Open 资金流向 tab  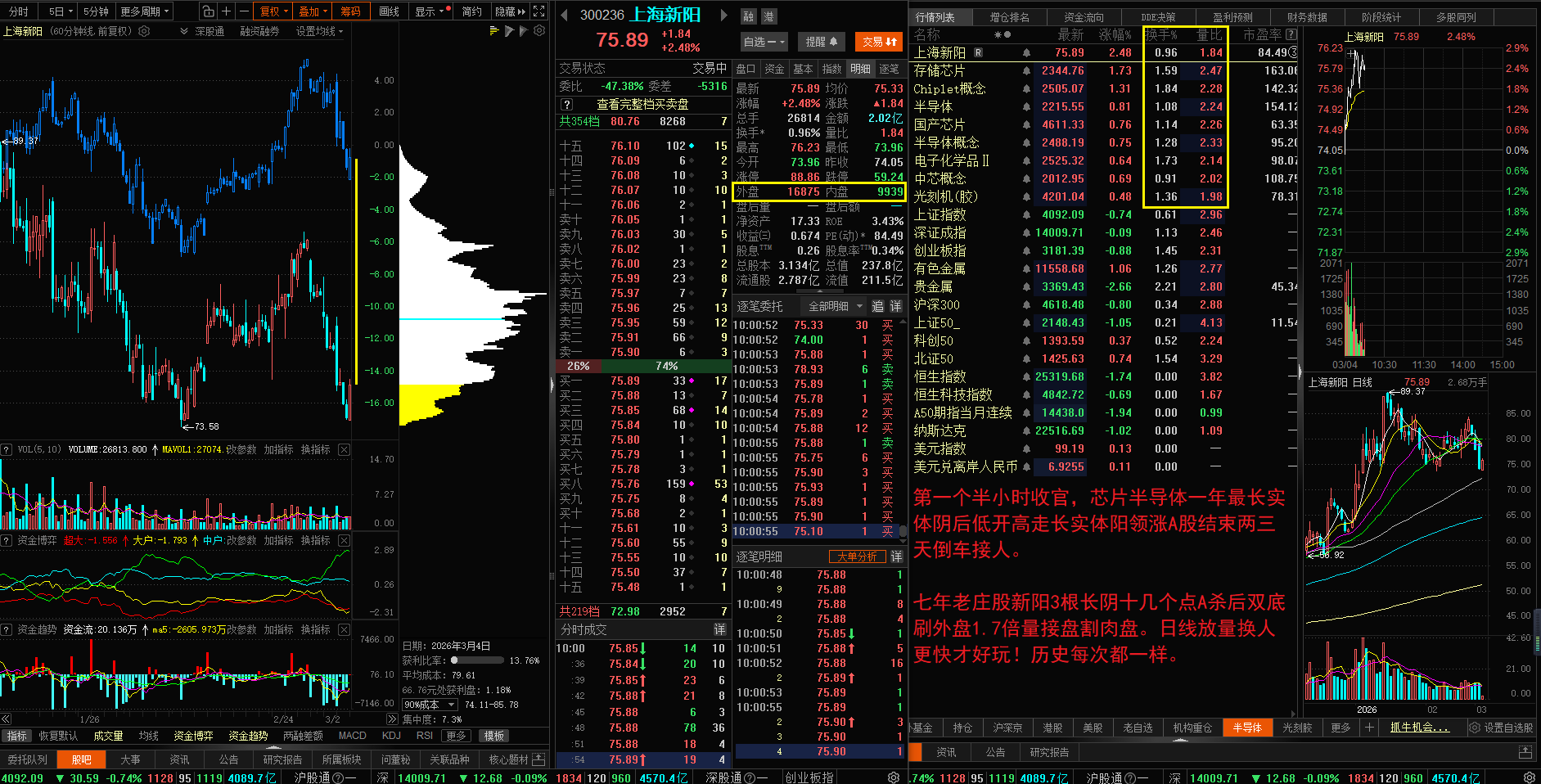pos(1084,17)
